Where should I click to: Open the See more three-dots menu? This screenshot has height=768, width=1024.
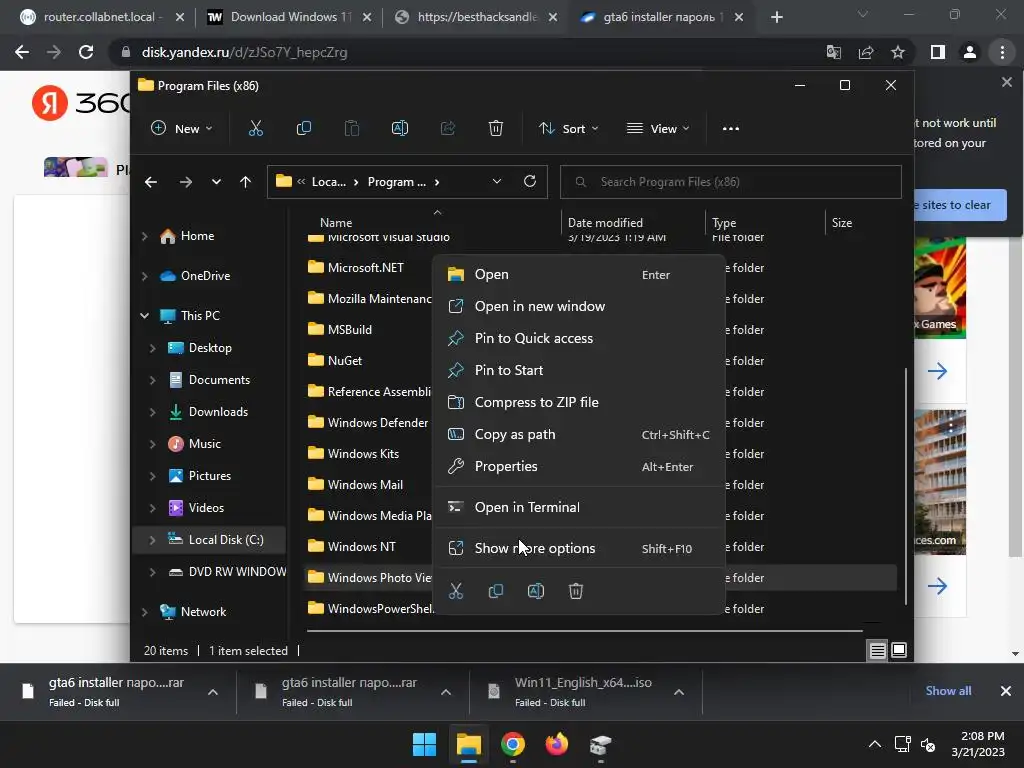click(731, 129)
